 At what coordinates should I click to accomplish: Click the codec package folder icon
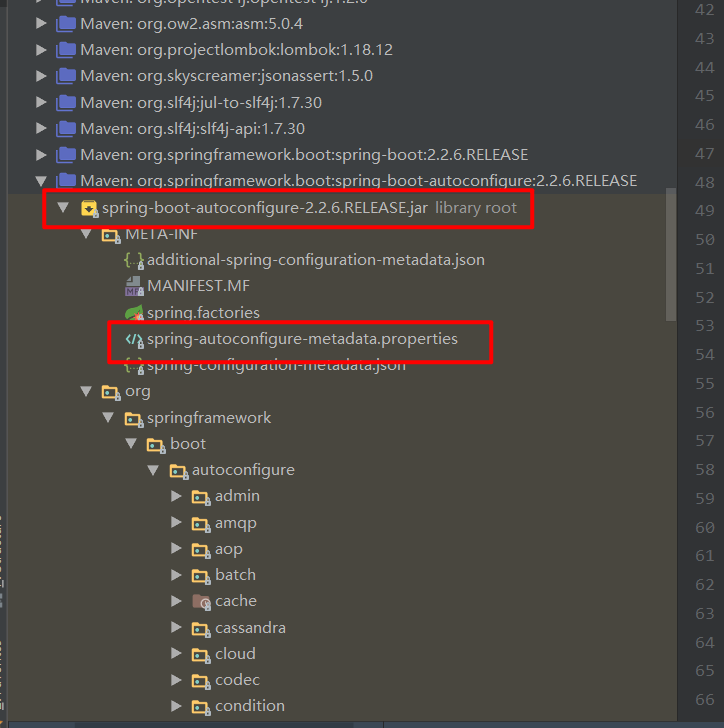201,681
